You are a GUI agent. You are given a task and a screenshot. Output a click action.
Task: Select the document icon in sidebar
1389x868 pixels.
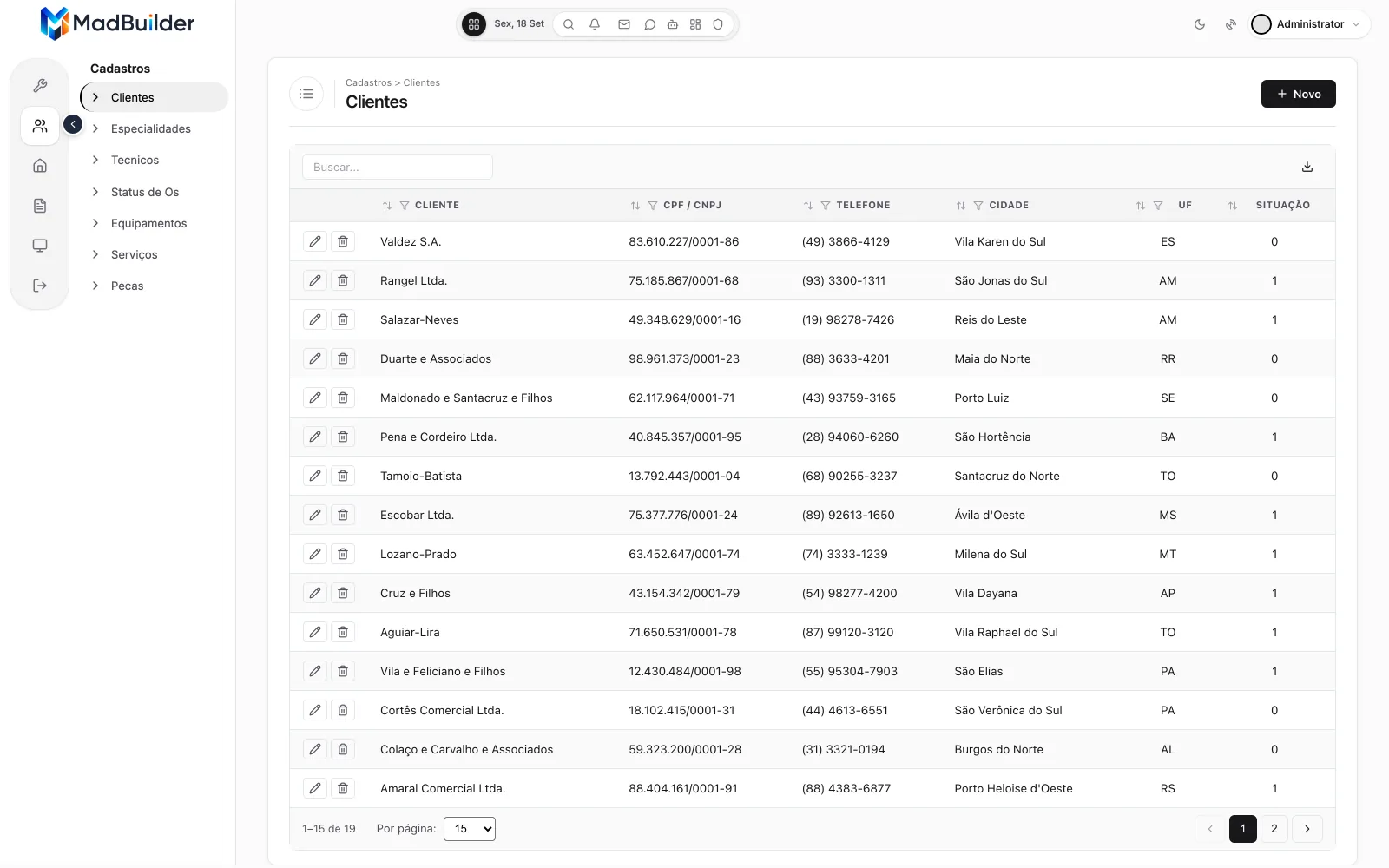pos(40,206)
